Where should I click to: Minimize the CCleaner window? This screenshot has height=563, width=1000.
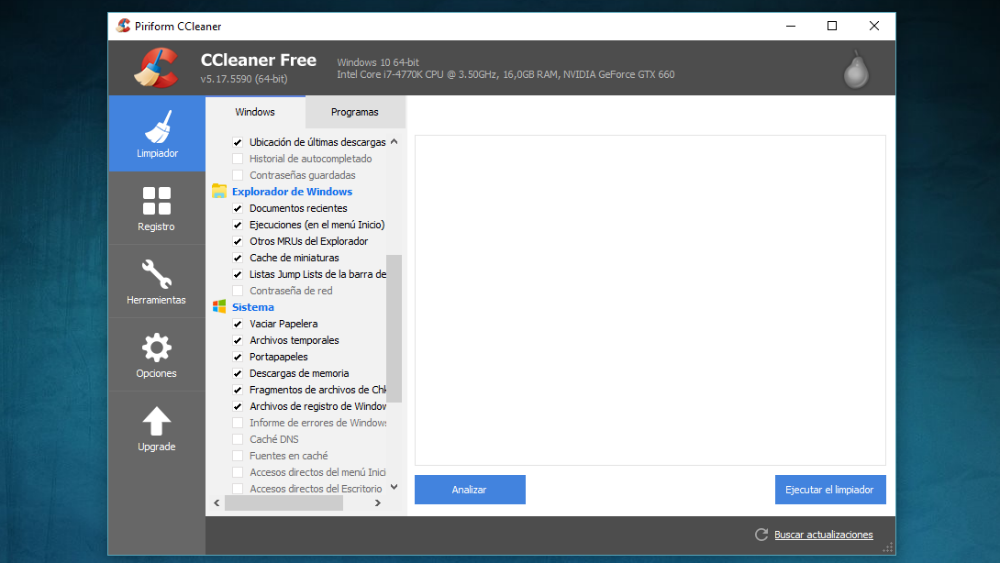click(x=791, y=26)
